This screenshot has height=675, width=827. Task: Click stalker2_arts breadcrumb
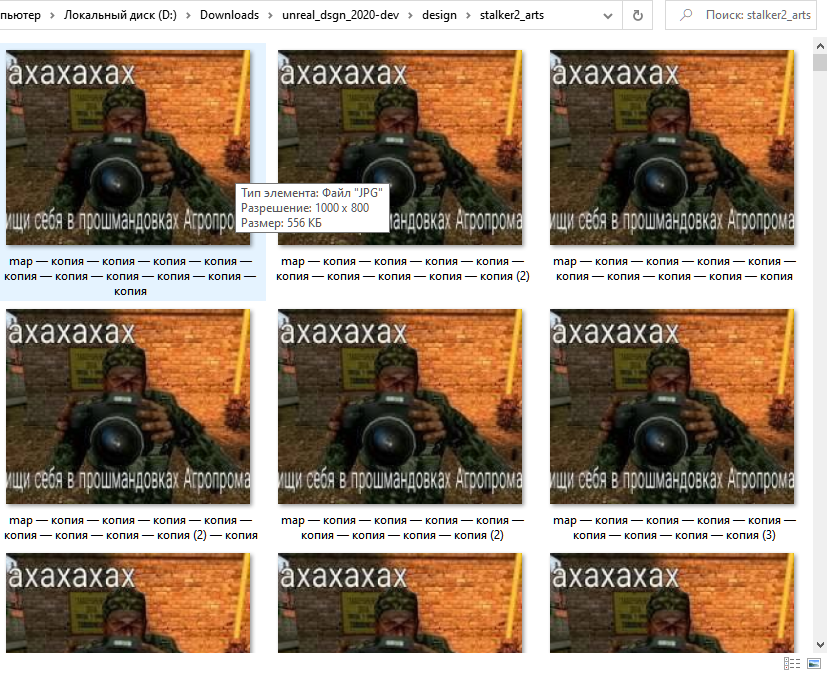point(512,15)
